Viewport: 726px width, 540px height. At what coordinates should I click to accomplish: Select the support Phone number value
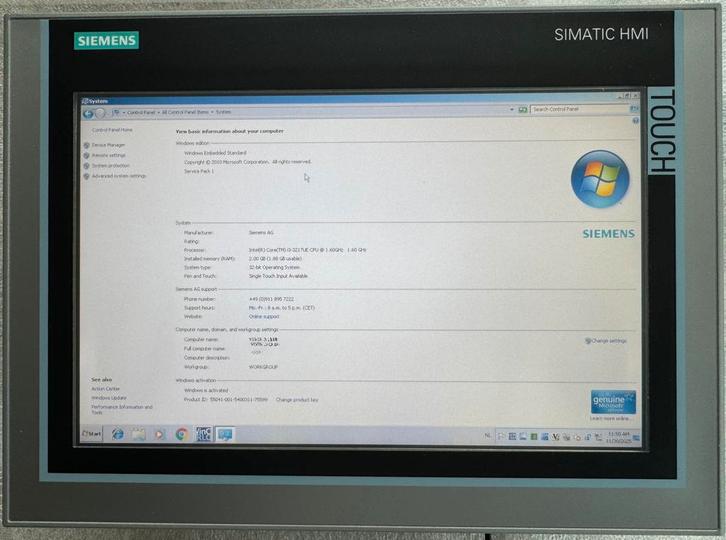pyautogui.click(x=271, y=299)
